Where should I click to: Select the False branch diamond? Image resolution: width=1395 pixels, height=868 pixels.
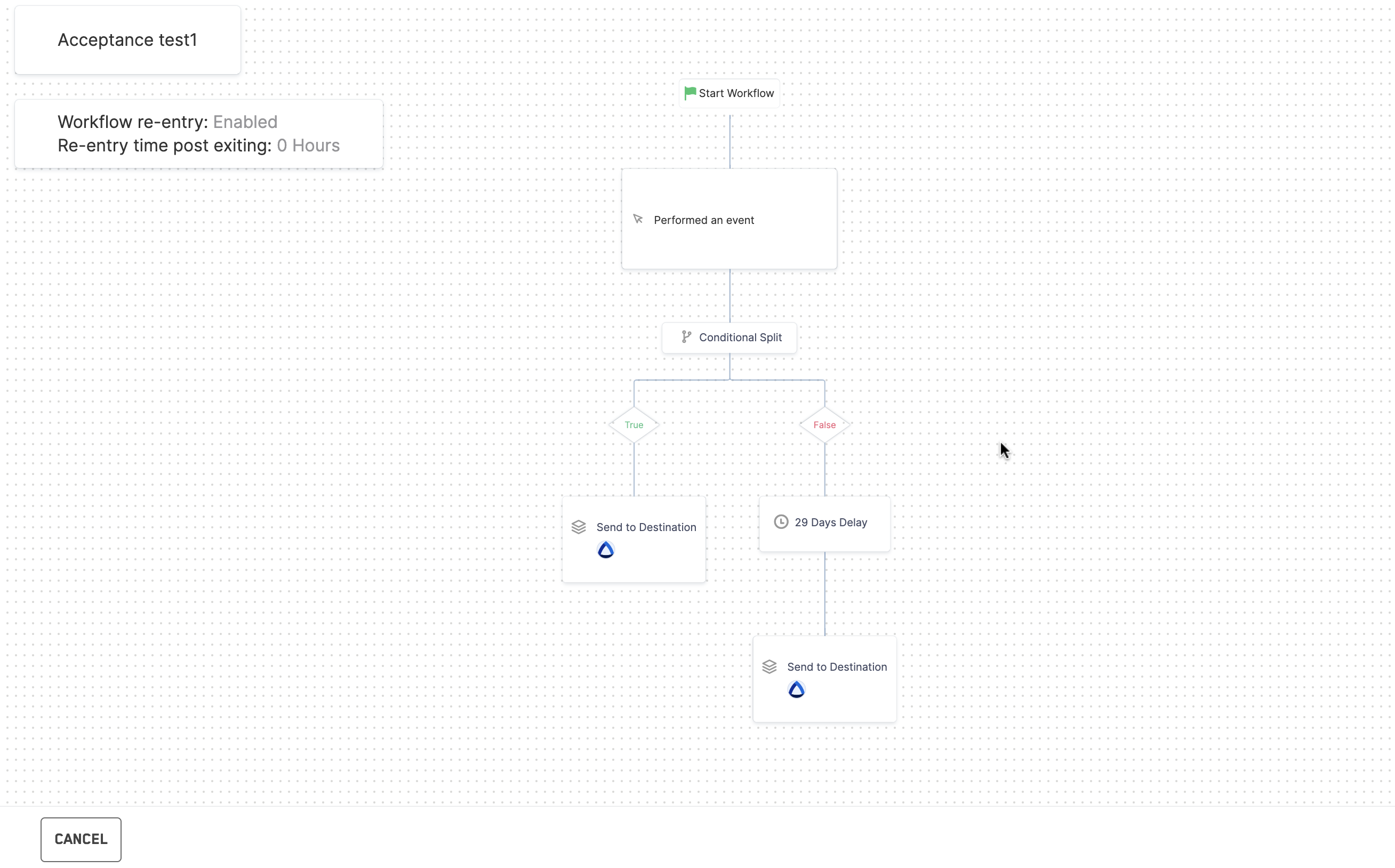[824, 425]
